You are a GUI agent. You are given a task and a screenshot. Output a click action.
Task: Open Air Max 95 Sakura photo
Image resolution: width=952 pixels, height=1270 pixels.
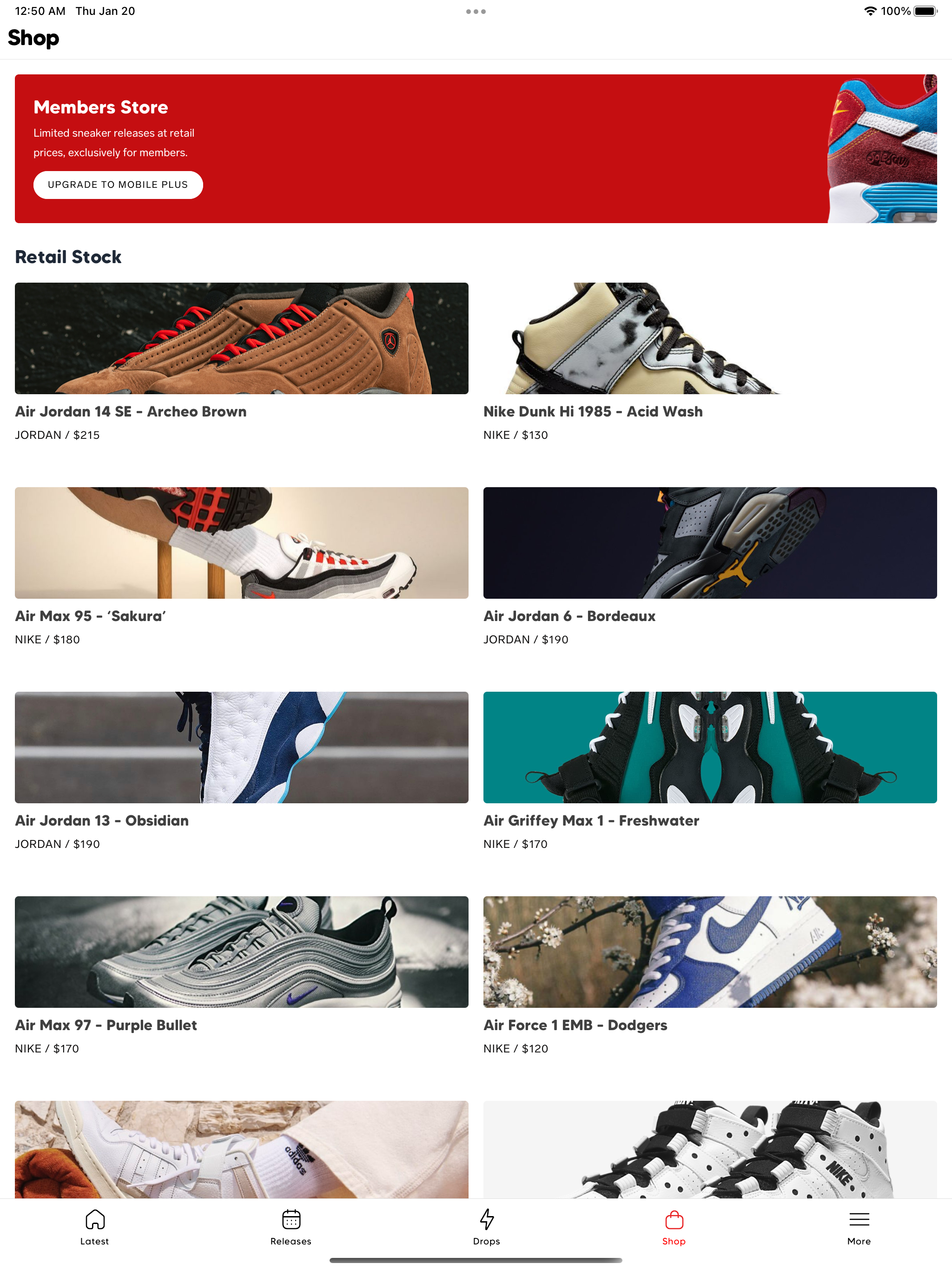(x=241, y=542)
